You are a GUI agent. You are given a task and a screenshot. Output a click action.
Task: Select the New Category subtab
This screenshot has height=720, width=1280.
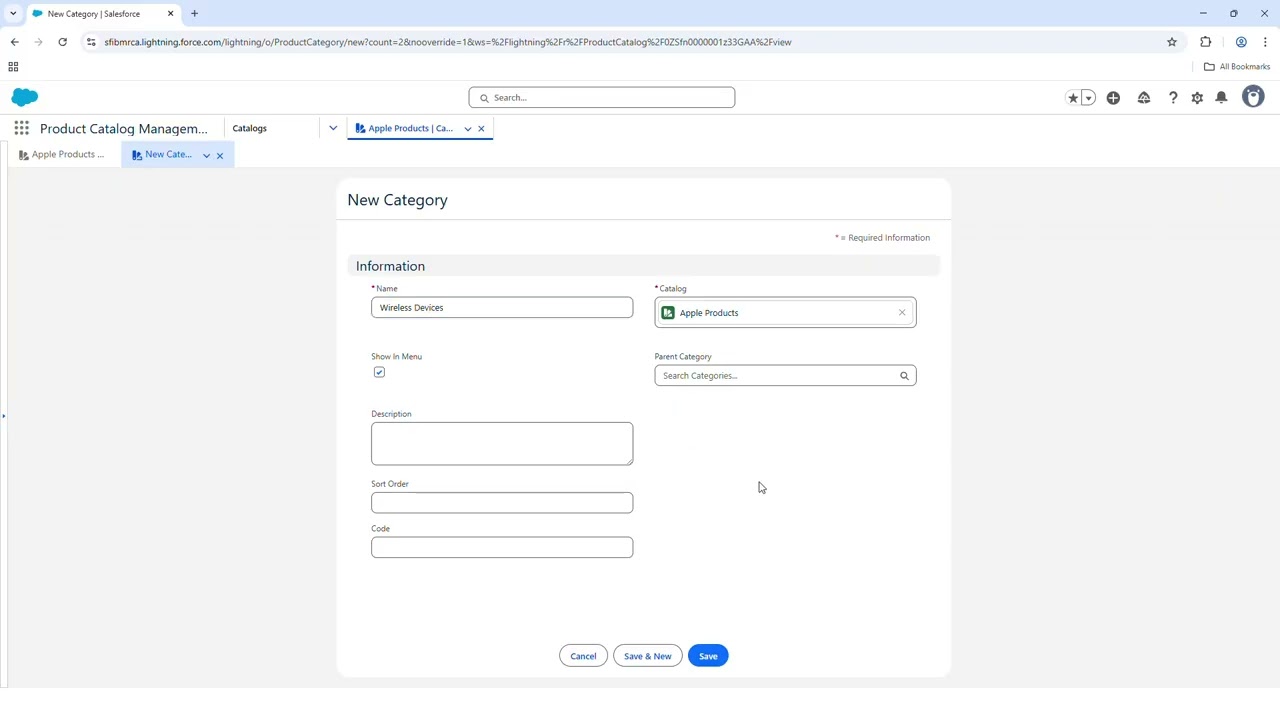pyautogui.click(x=162, y=154)
